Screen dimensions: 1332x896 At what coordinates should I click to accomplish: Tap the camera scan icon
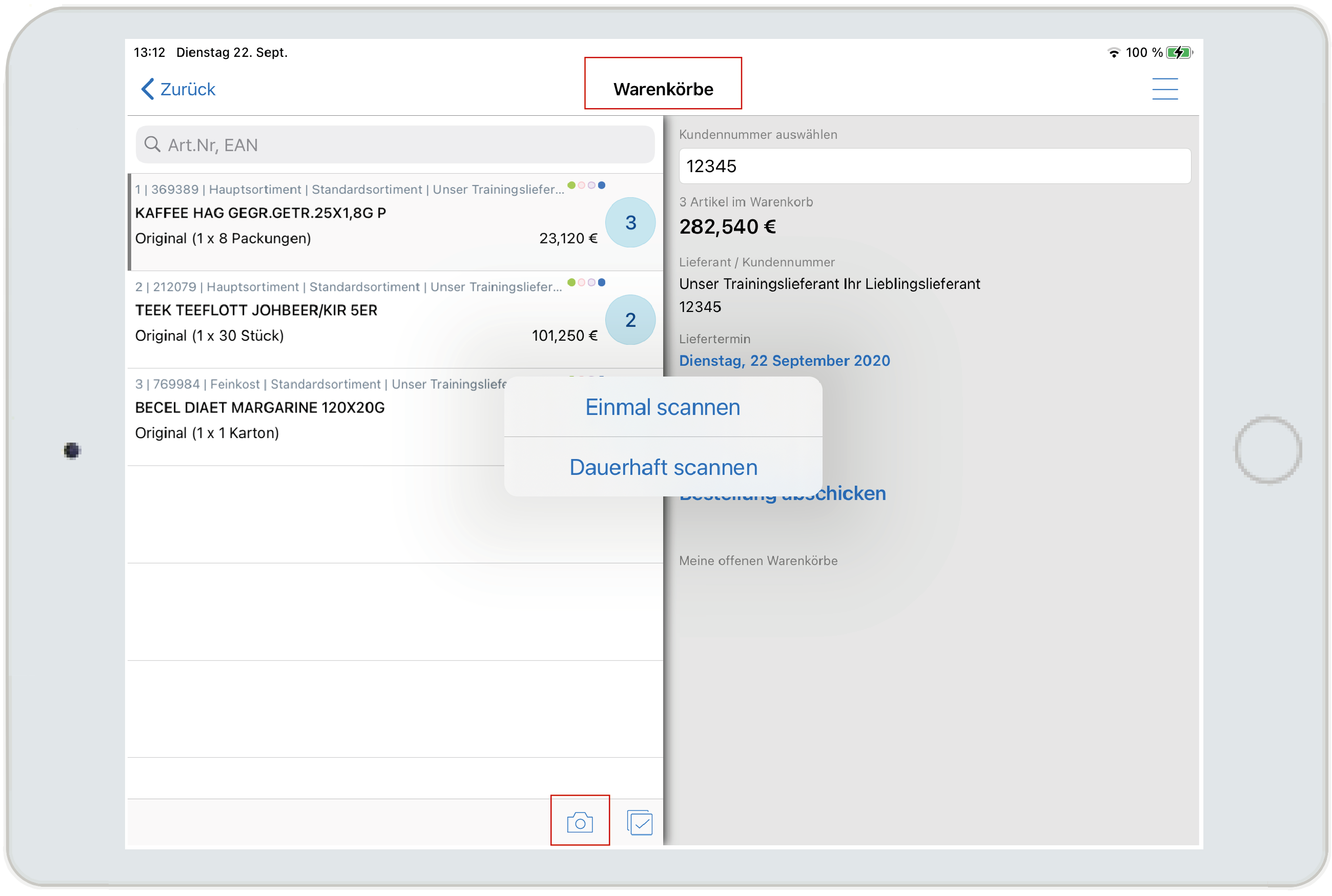pyautogui.click(x=579, y=822)
